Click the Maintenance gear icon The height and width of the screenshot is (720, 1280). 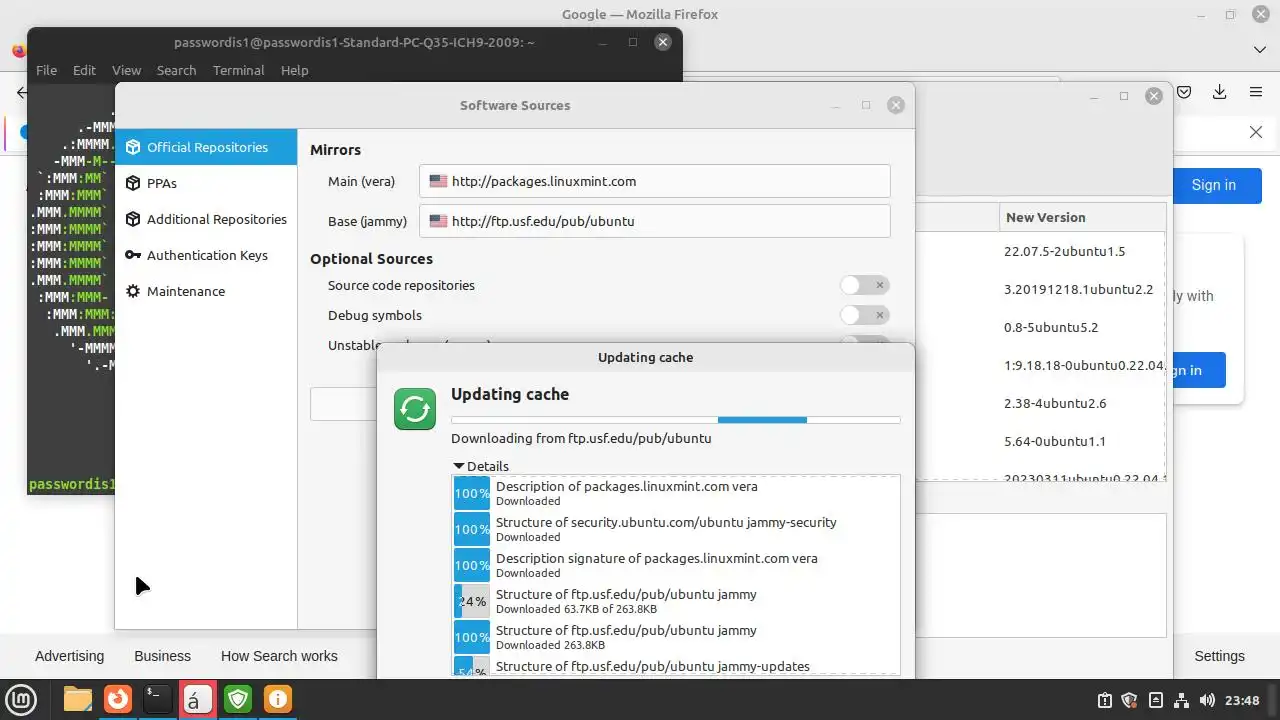pos(133,291)
